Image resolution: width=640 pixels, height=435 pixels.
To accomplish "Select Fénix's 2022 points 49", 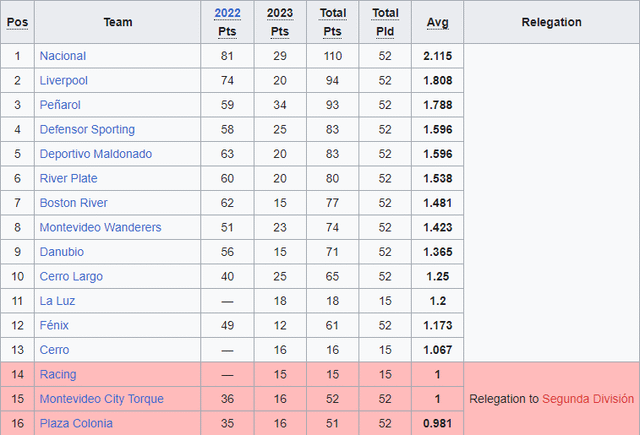I will click(x=227, y=325).
